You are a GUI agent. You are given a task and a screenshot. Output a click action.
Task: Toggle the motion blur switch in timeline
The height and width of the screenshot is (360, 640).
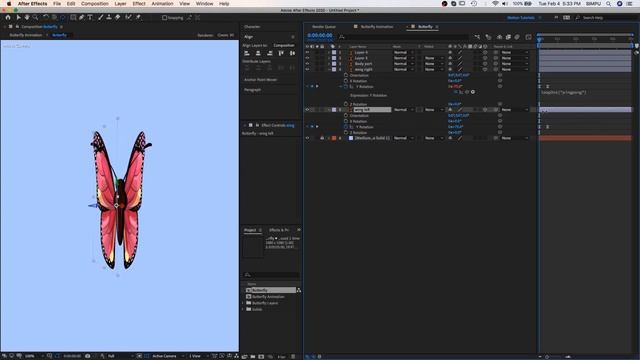click(517, 37)
